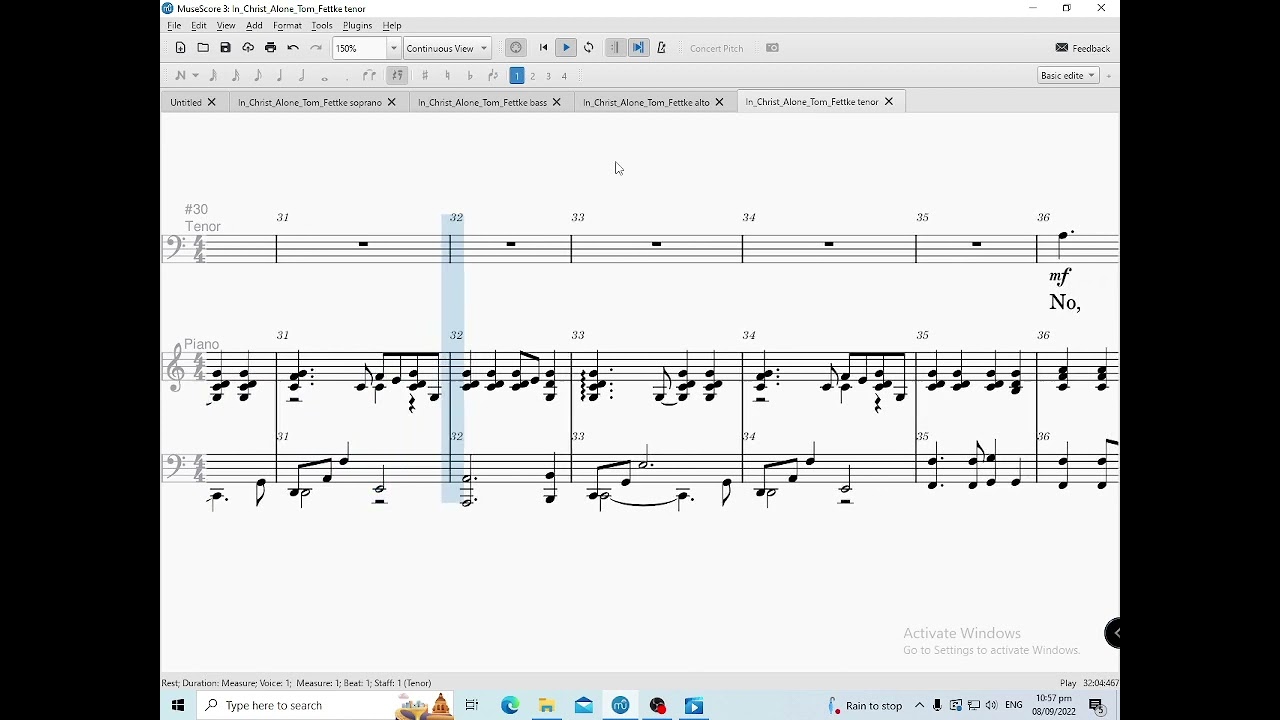The image size is (1280, 720).
Task: Flip note stem direction
Action: pos(493,75)
